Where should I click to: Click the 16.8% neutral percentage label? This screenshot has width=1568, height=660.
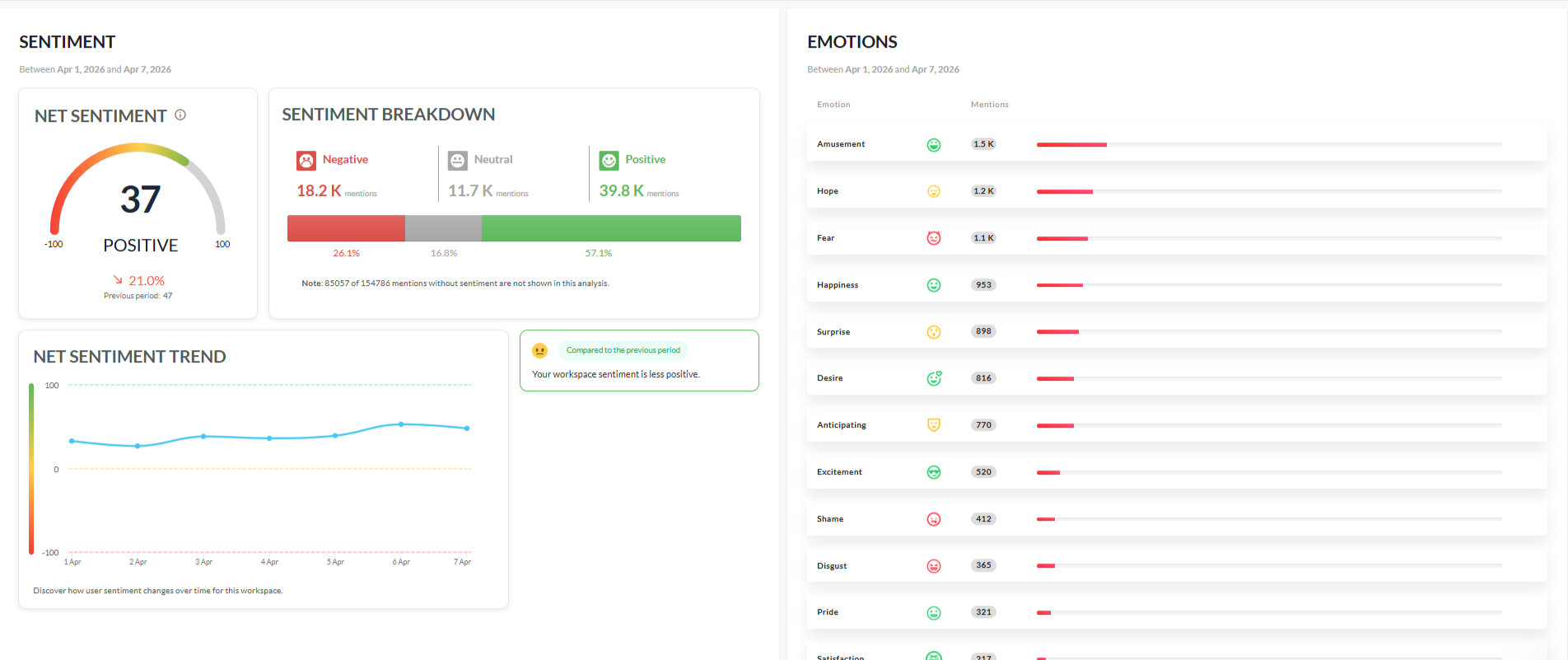tap(443, 253)
